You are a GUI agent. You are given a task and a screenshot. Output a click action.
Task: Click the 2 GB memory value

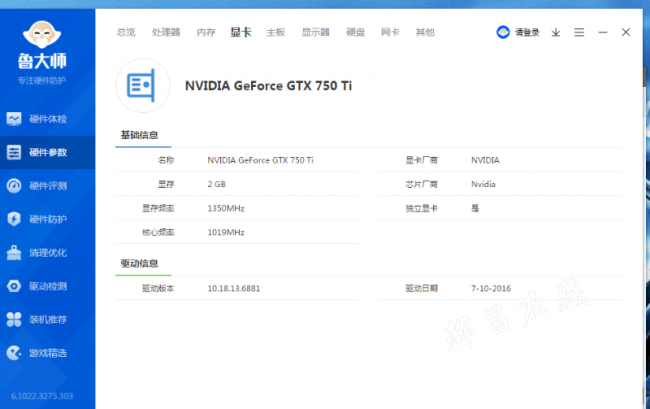pos(216,184)
